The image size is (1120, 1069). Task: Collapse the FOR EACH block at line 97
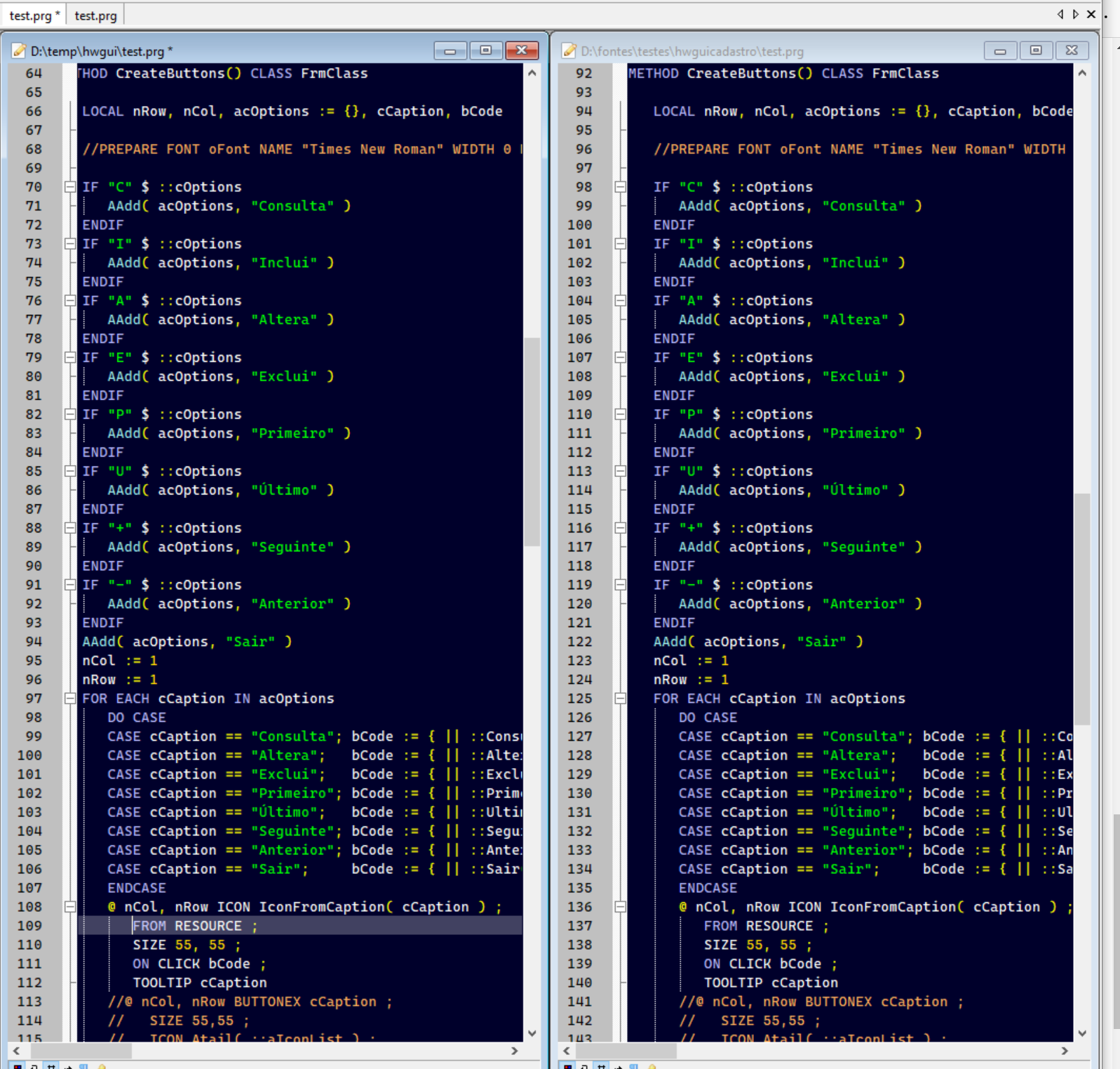(70, 699)
